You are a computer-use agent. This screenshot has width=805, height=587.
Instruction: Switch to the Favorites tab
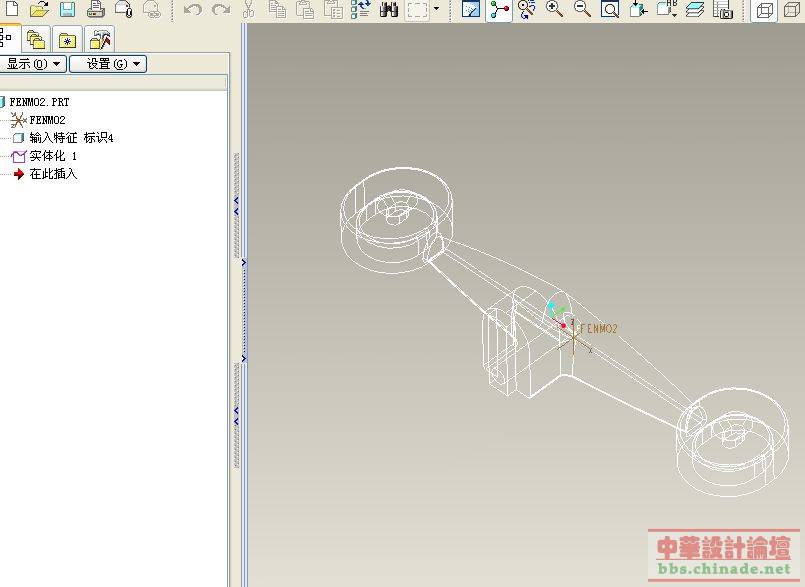68,40
